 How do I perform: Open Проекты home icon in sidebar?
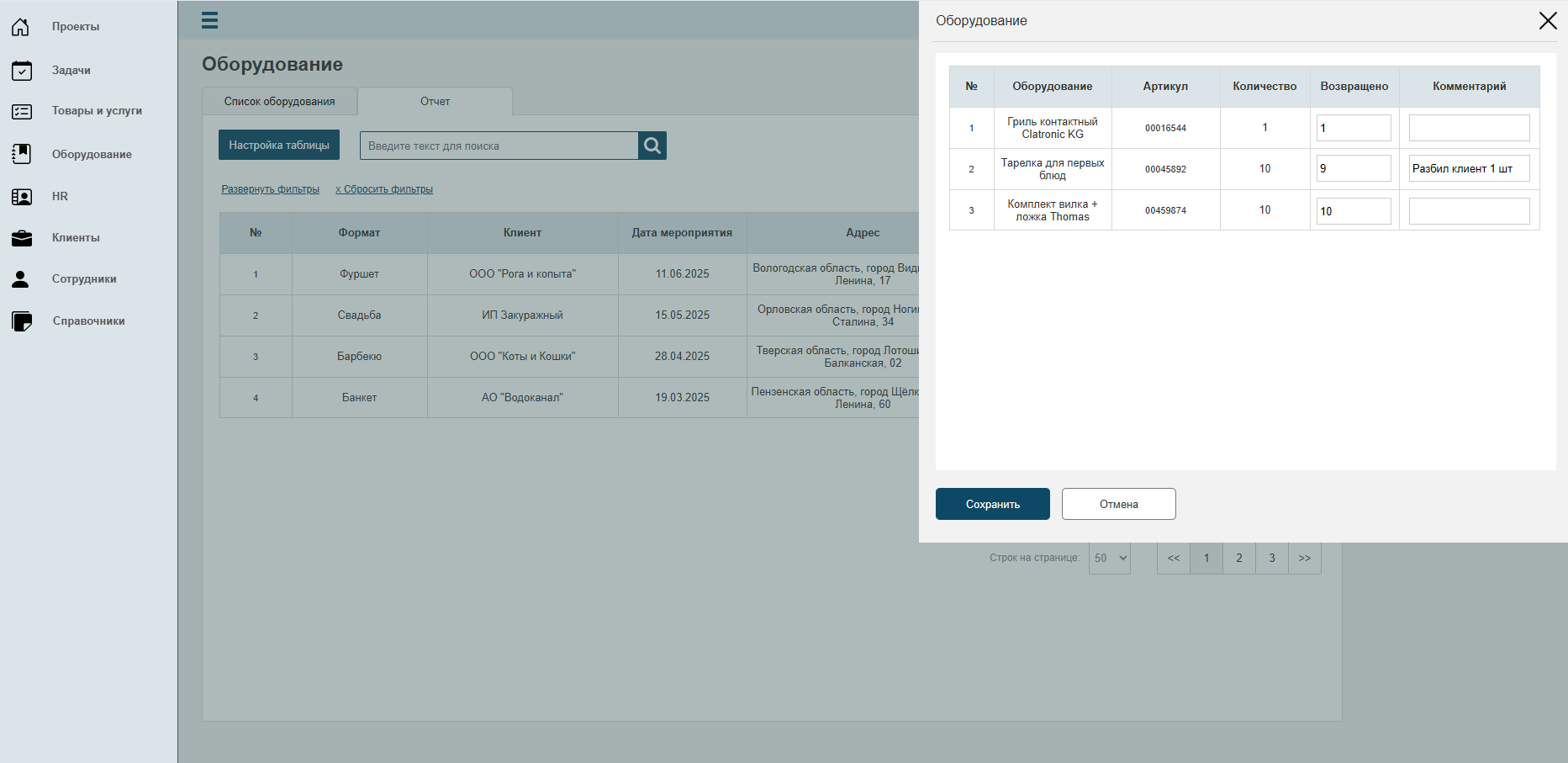20,27
